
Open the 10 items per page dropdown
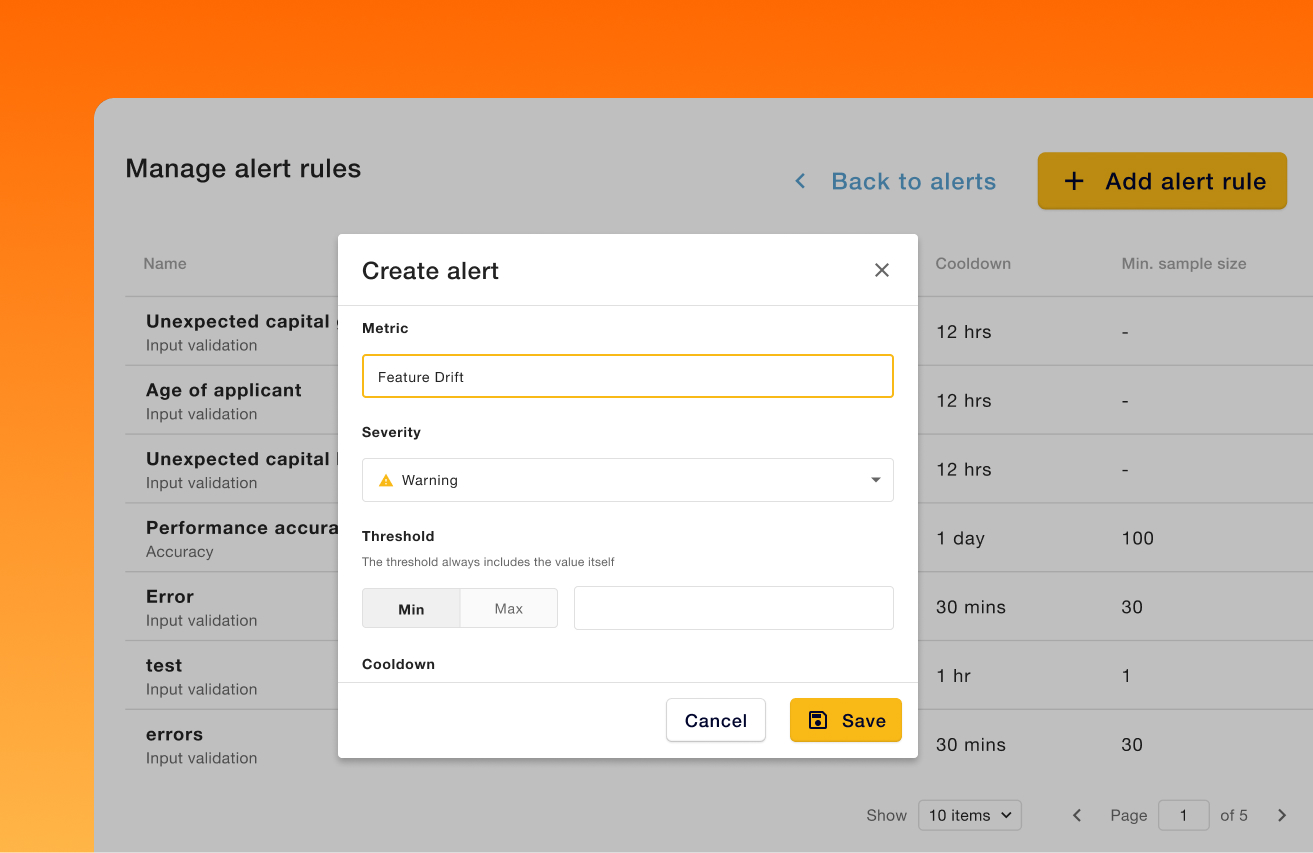970,815
